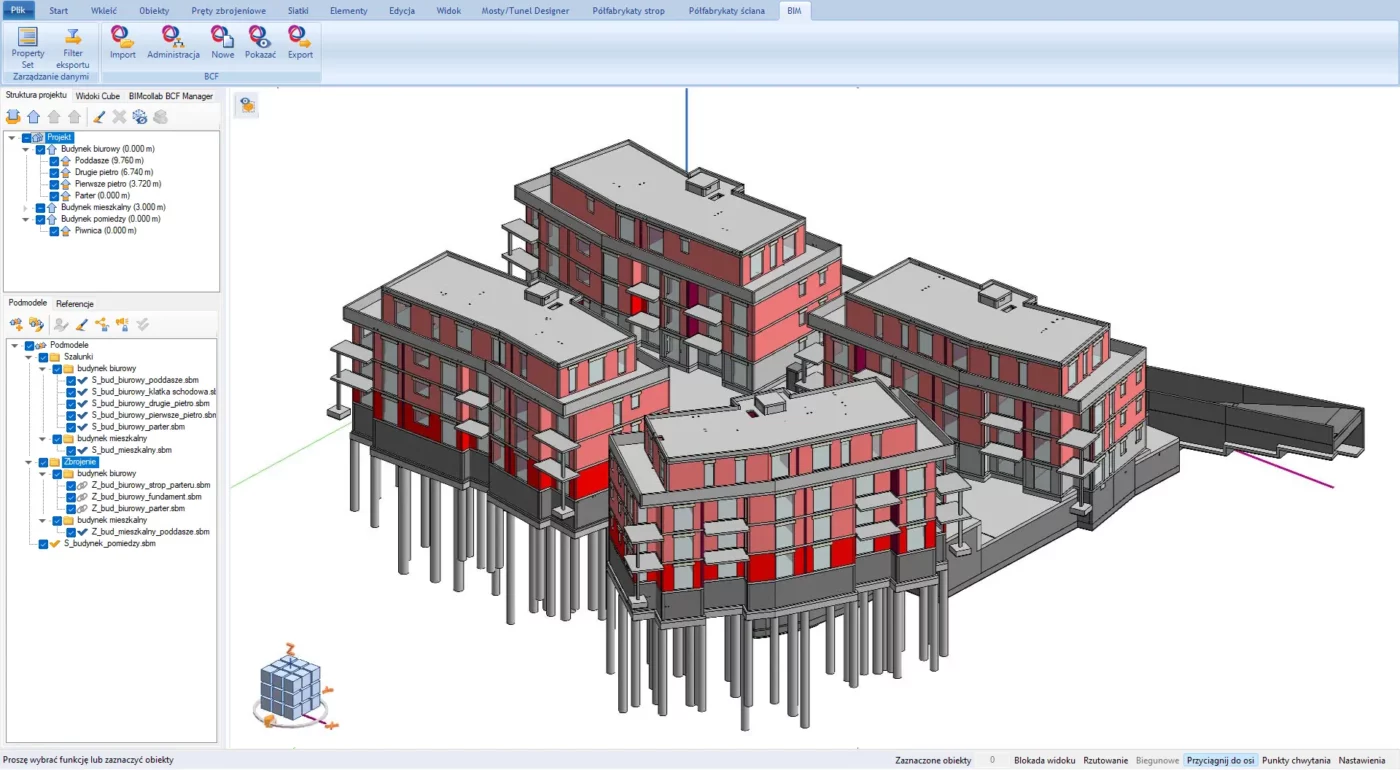The height and width of the screenshot is (770, 1400).
Task: Open BCF Administracja
Action: point(173,42)
